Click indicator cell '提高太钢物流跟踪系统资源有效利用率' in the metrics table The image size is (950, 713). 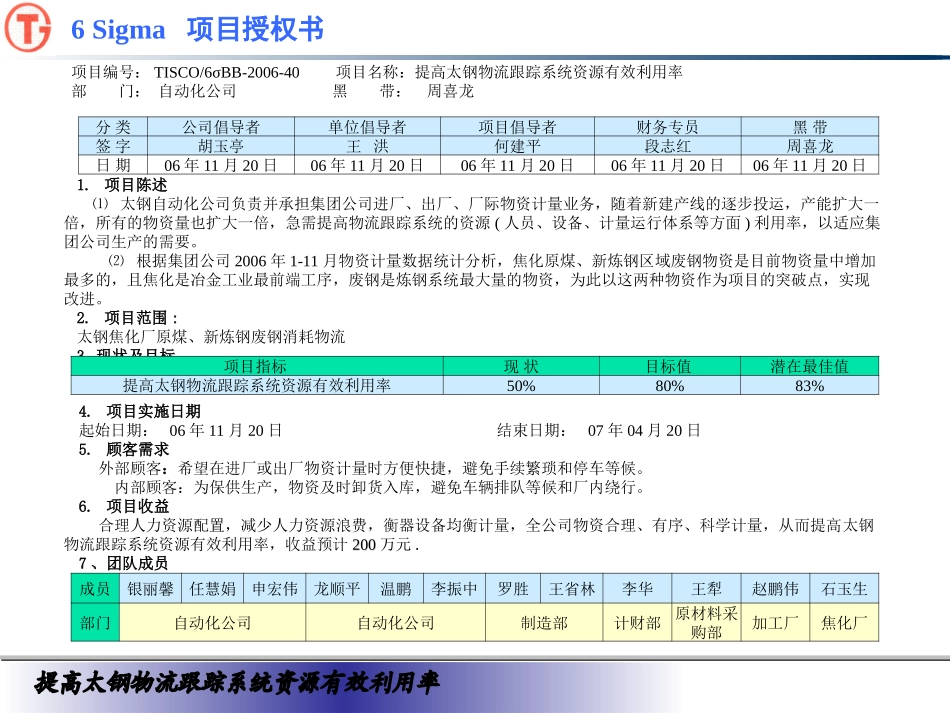(x=257, y=385)
